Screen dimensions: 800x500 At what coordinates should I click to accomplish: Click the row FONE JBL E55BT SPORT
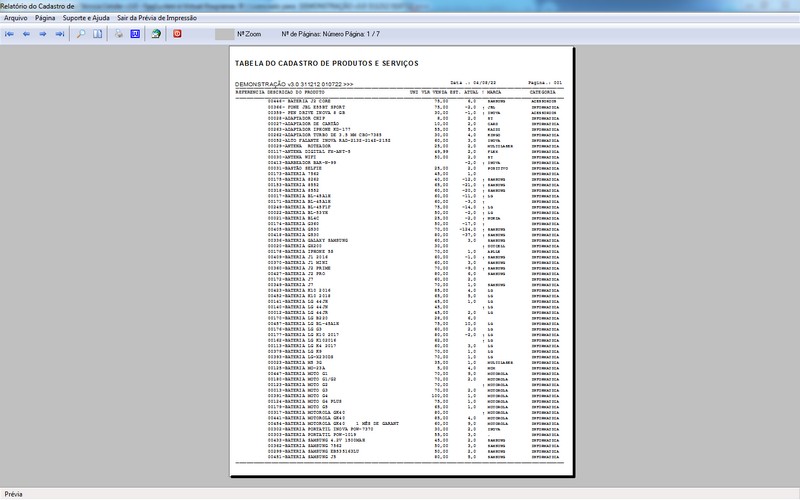coord(413,107)
